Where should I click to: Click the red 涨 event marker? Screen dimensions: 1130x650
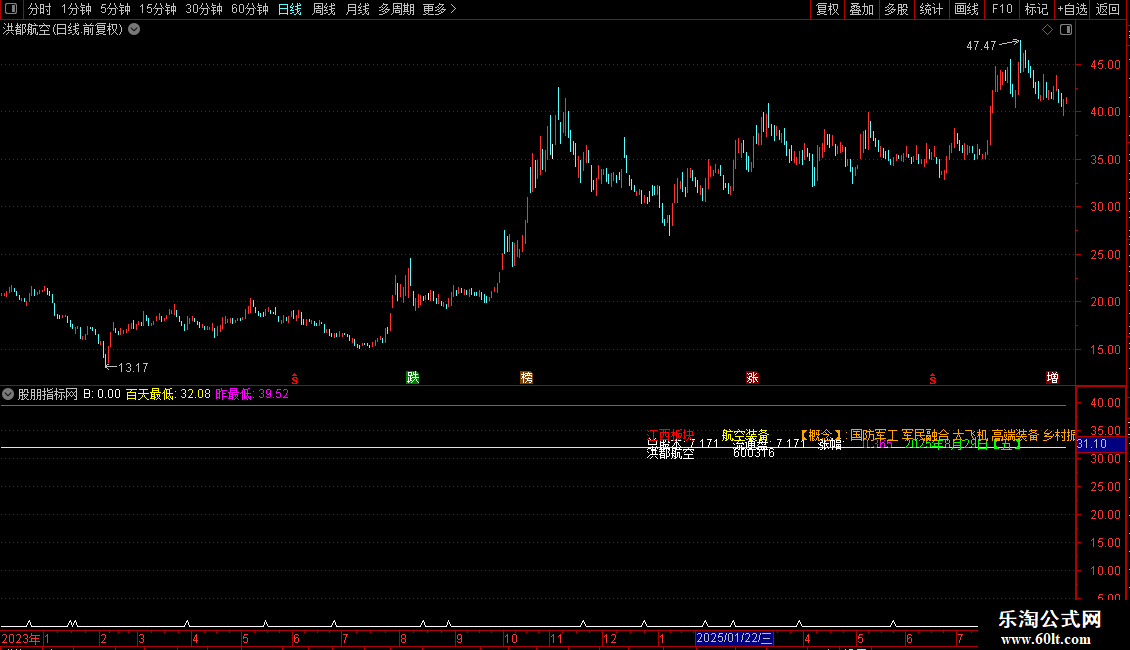click(752, 378)
